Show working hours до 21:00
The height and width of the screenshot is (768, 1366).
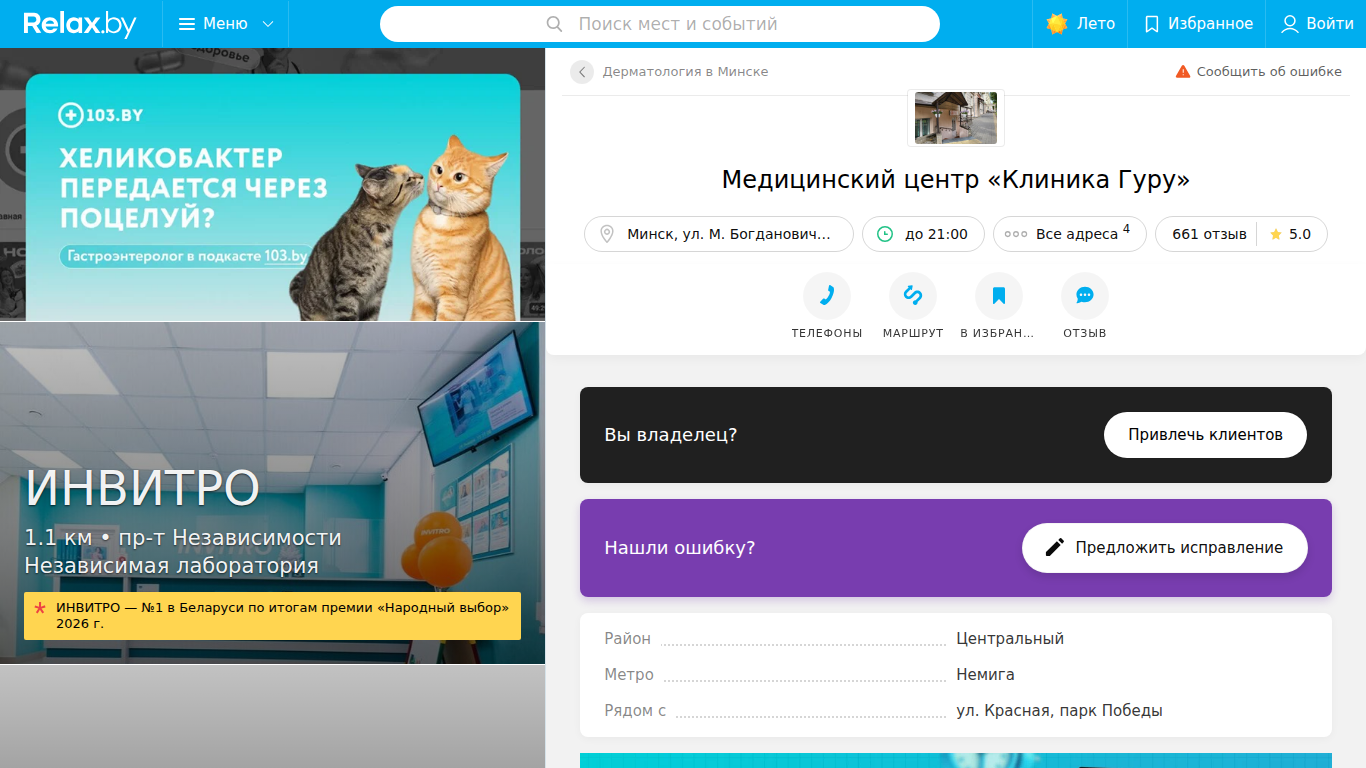(x=923, y=234)
